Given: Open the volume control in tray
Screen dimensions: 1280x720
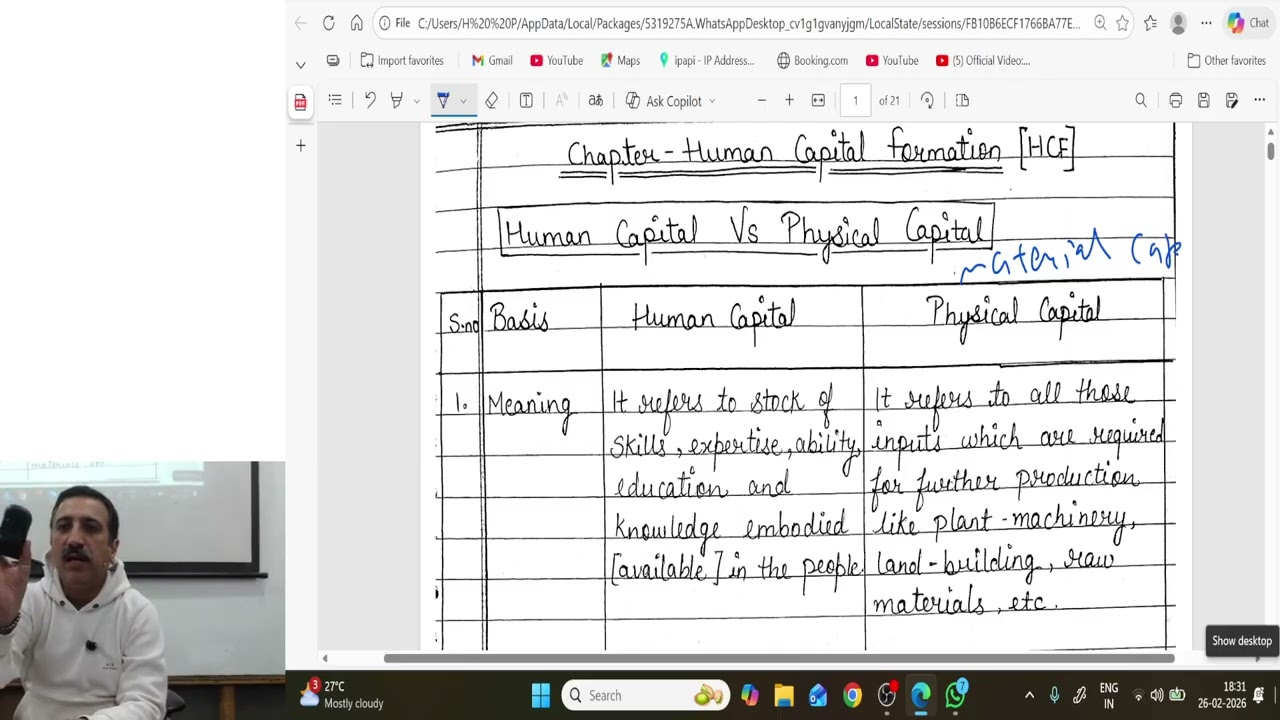Looking at the screenshot, I should 1157,695.
